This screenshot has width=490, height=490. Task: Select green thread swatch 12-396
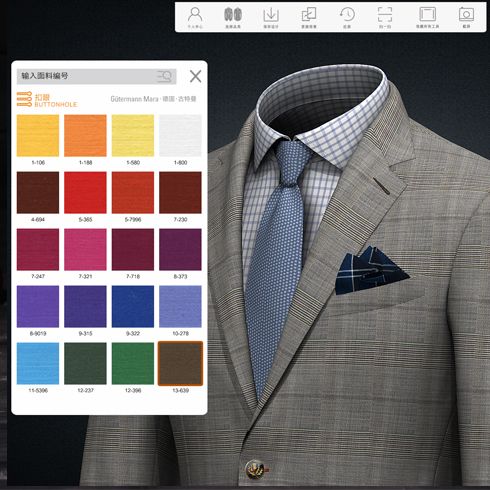(x=133, y=363)
